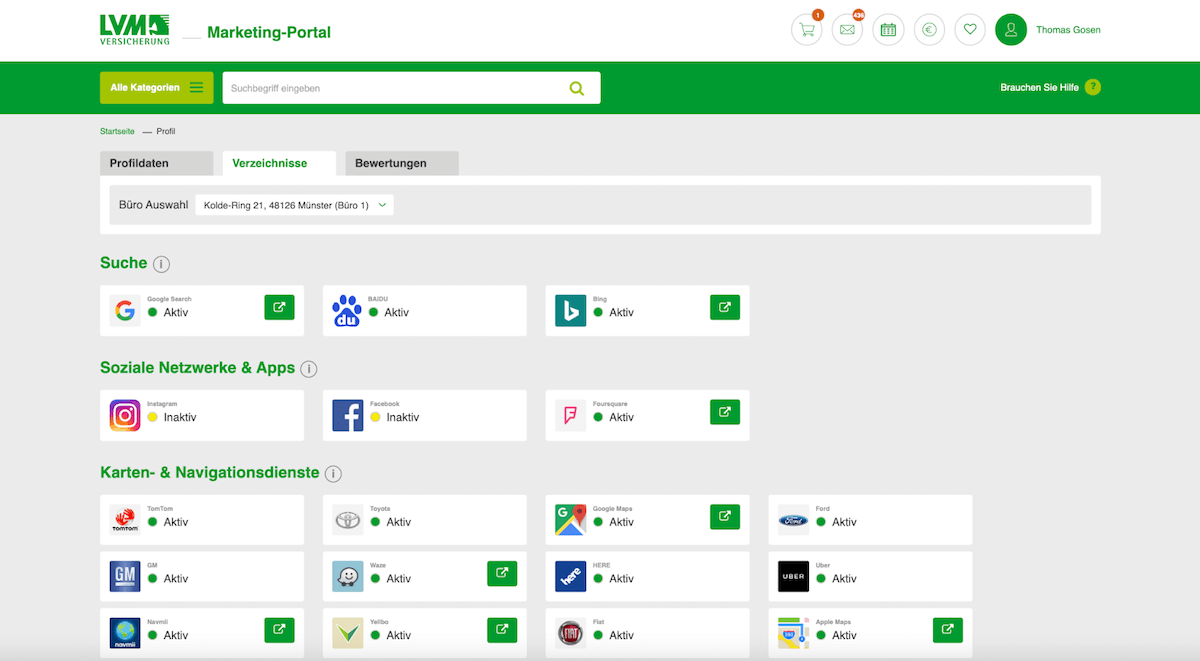The width and height of the screenshot is (1200, 661).
Task: Go to Startseite breadcrumb link
Action: tap(118, 132)
